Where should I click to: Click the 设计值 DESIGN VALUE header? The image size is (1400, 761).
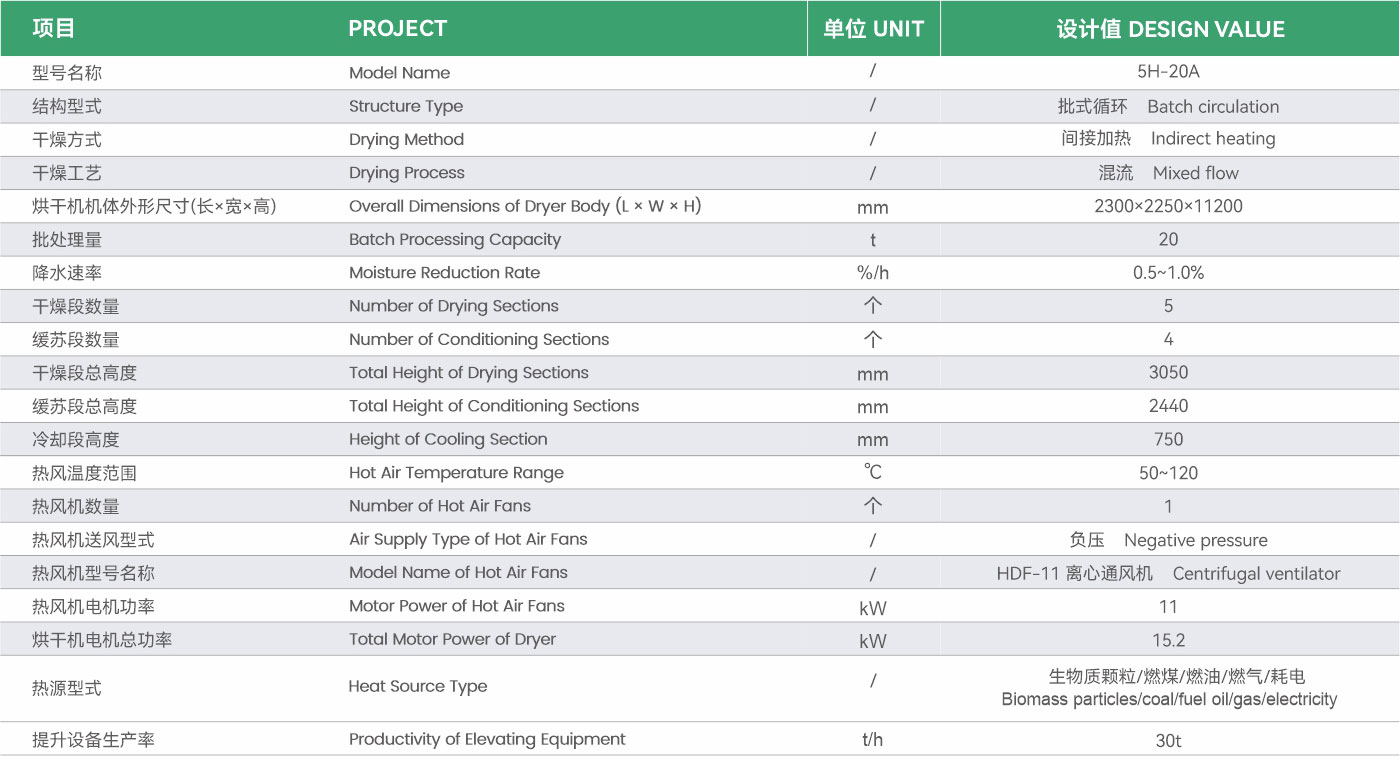[x=1170, y=29]
